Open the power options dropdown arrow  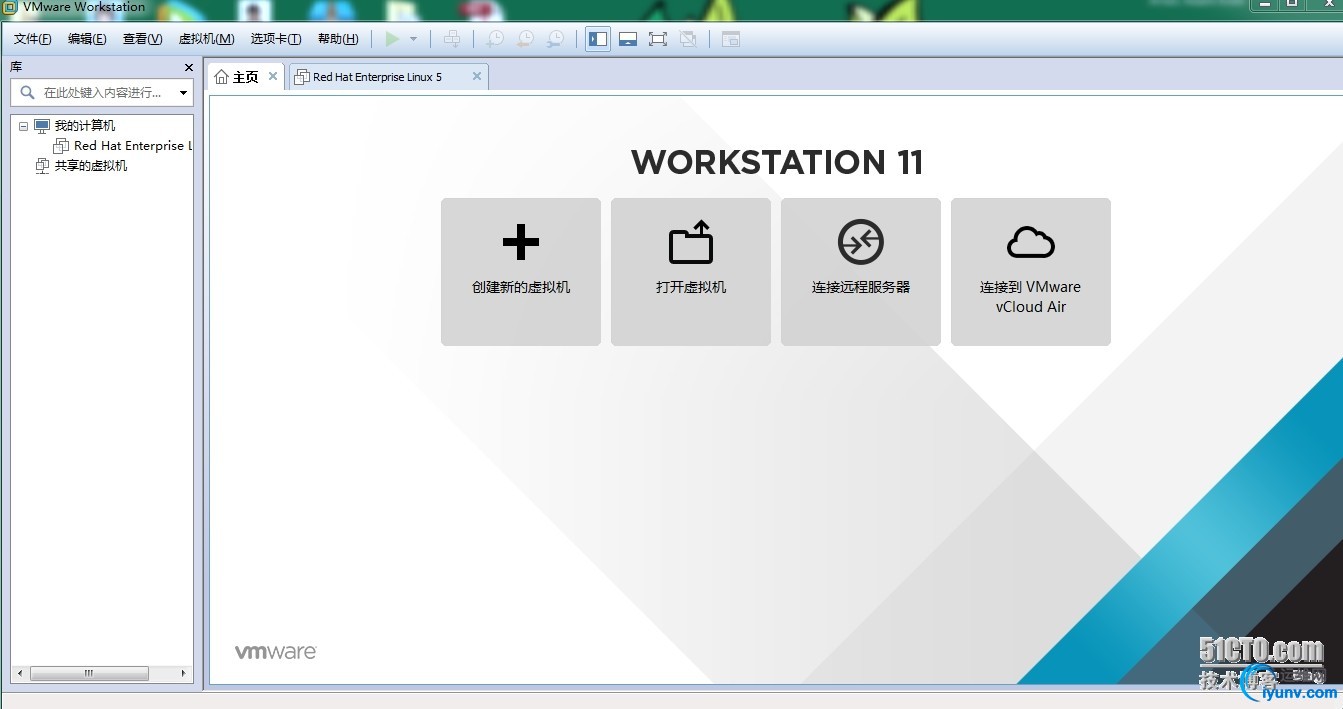(413, 39)
